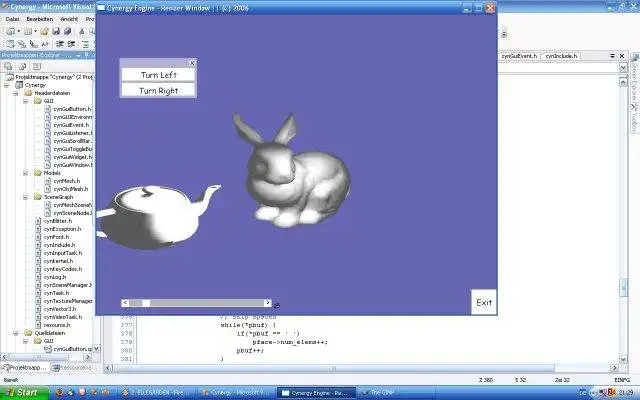Click the Add New Item toolbar icon
The width and height of the screenshot is (640, 400).
point(28,31)
